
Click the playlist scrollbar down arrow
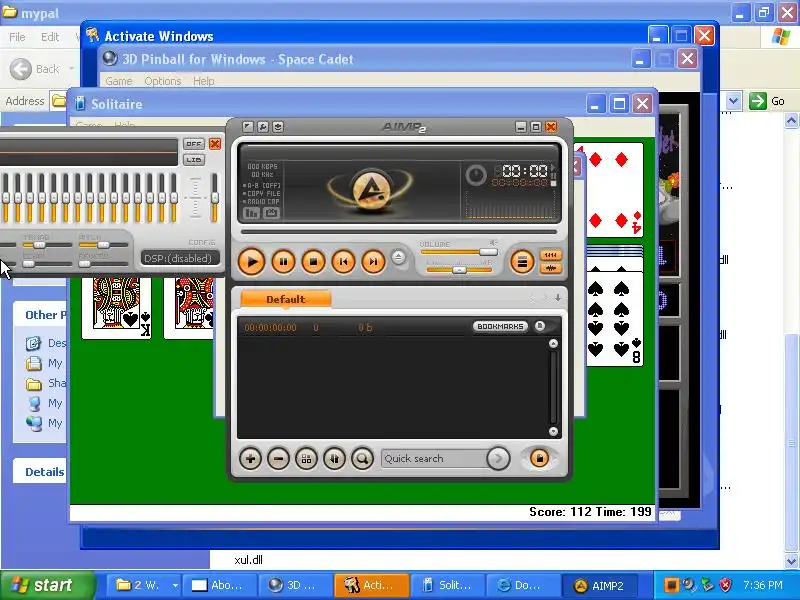553,432
